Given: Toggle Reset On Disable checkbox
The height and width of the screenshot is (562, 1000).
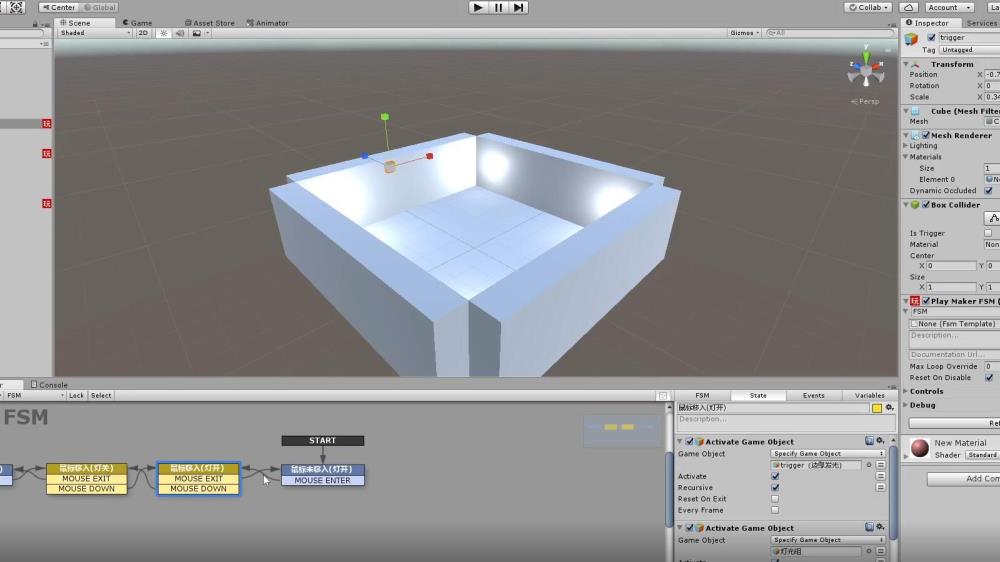Looking at the screenshot, I should pyautogui.click(x=989, y=378).
